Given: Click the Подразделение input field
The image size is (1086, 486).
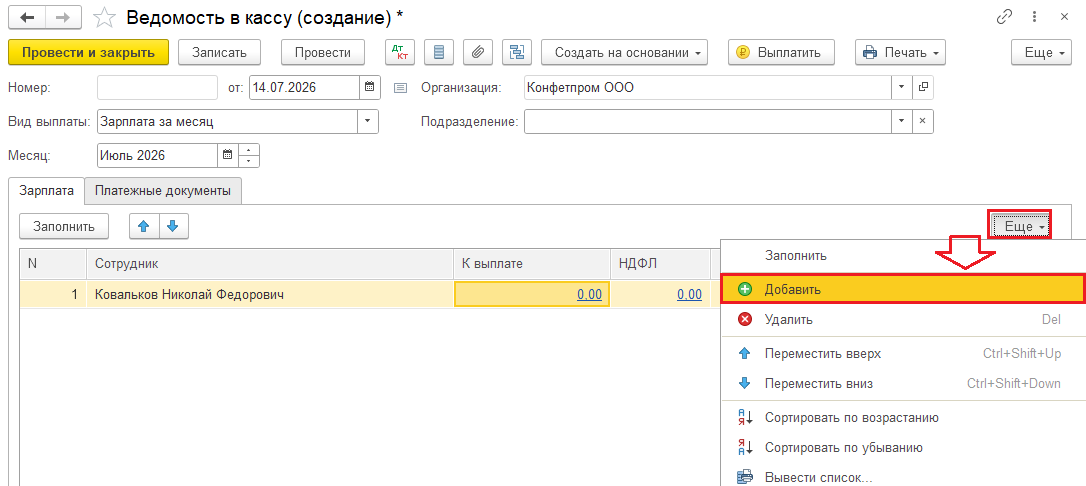Looking at the screenshot, I should tap(707, 121).
